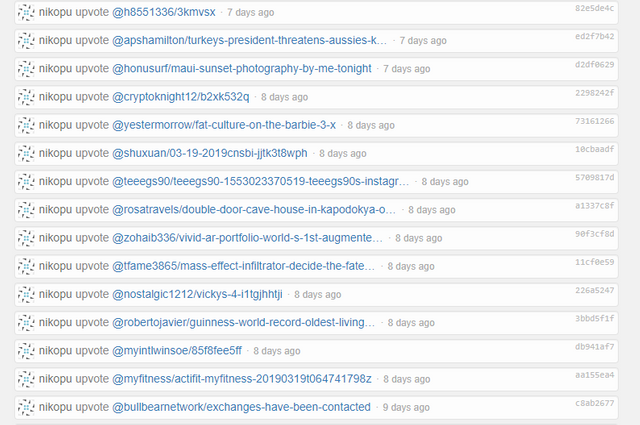Open myfitness actifit report link

[x=242, y=379]
